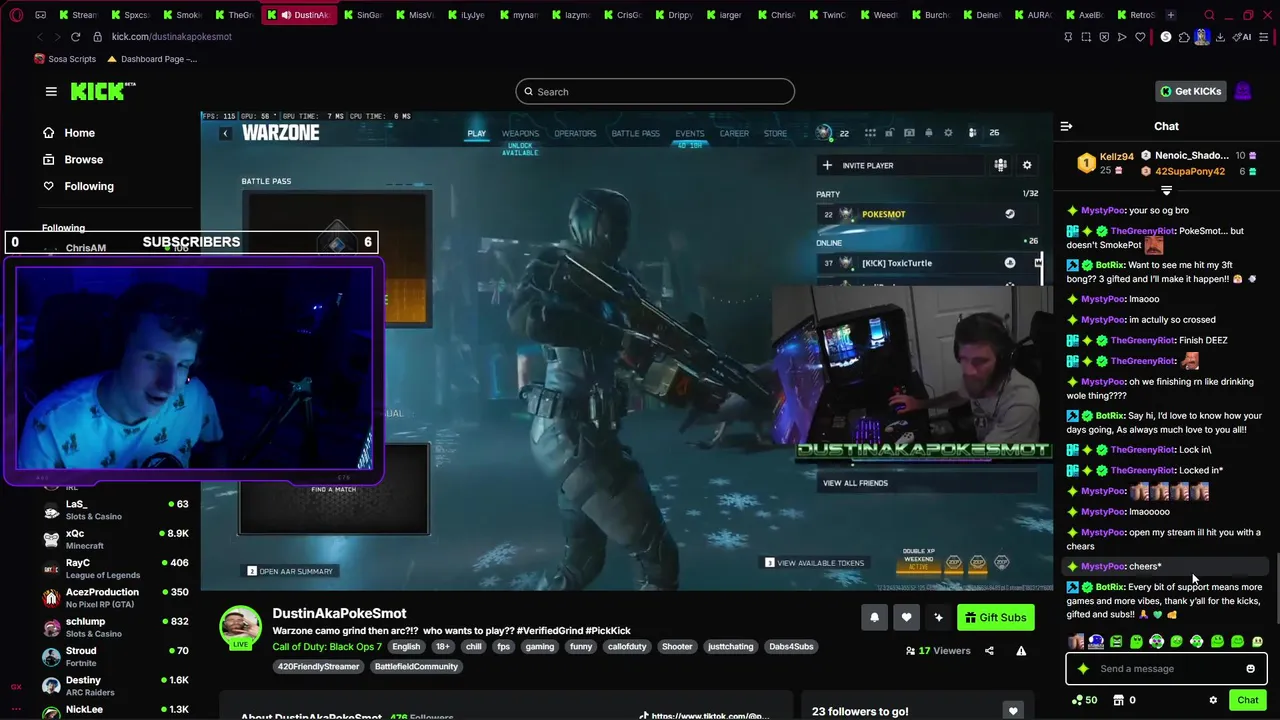Open AcezProduction channel in sidebar
1280x720 pixels.
pyautogui.click(x=115, y=598)
